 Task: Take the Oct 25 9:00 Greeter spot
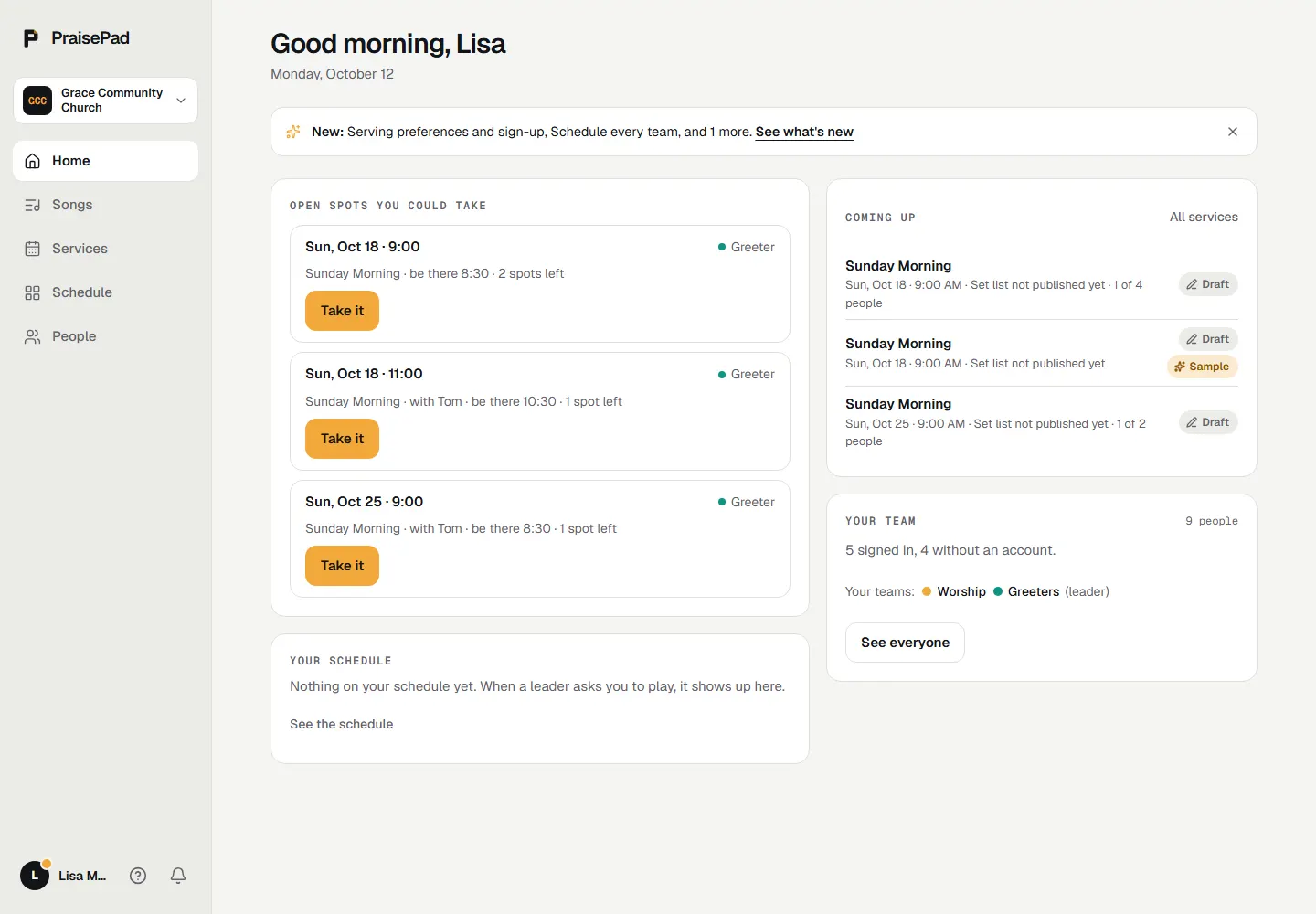pos(342,566)
